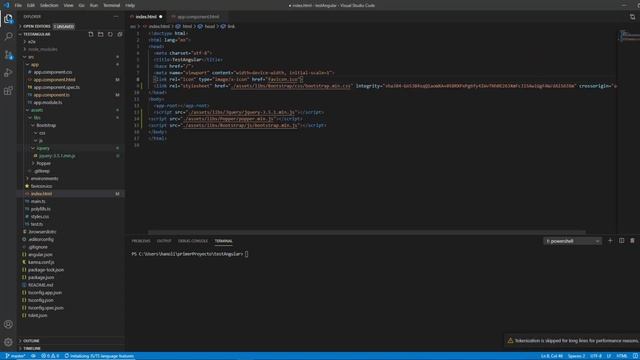Screen dimensions: 640x360
Task: Open the View menu
Action: coord(69,5)
